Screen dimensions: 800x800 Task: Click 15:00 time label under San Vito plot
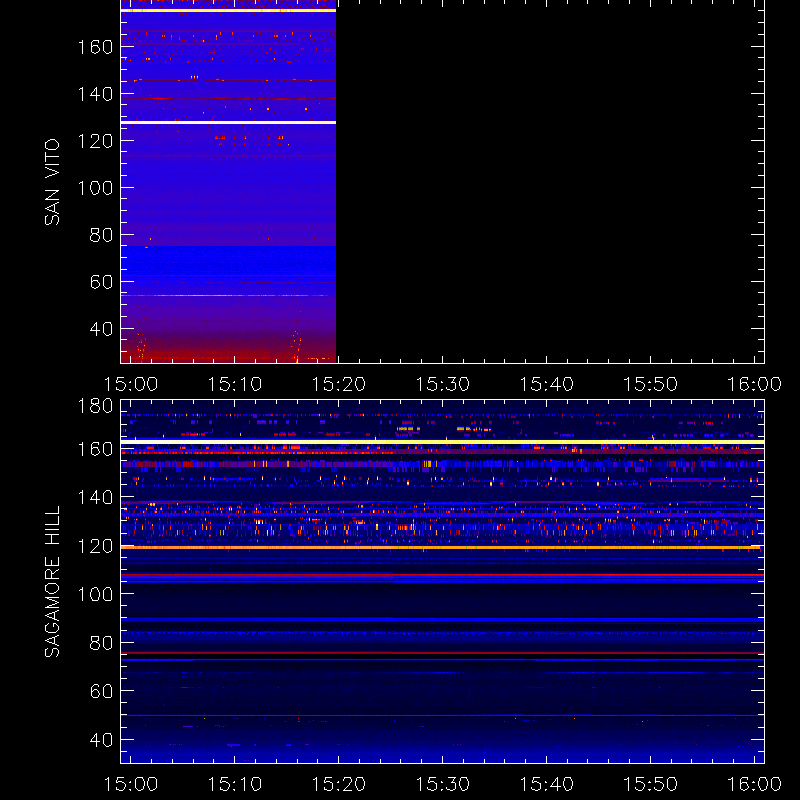tap(131, 384)
